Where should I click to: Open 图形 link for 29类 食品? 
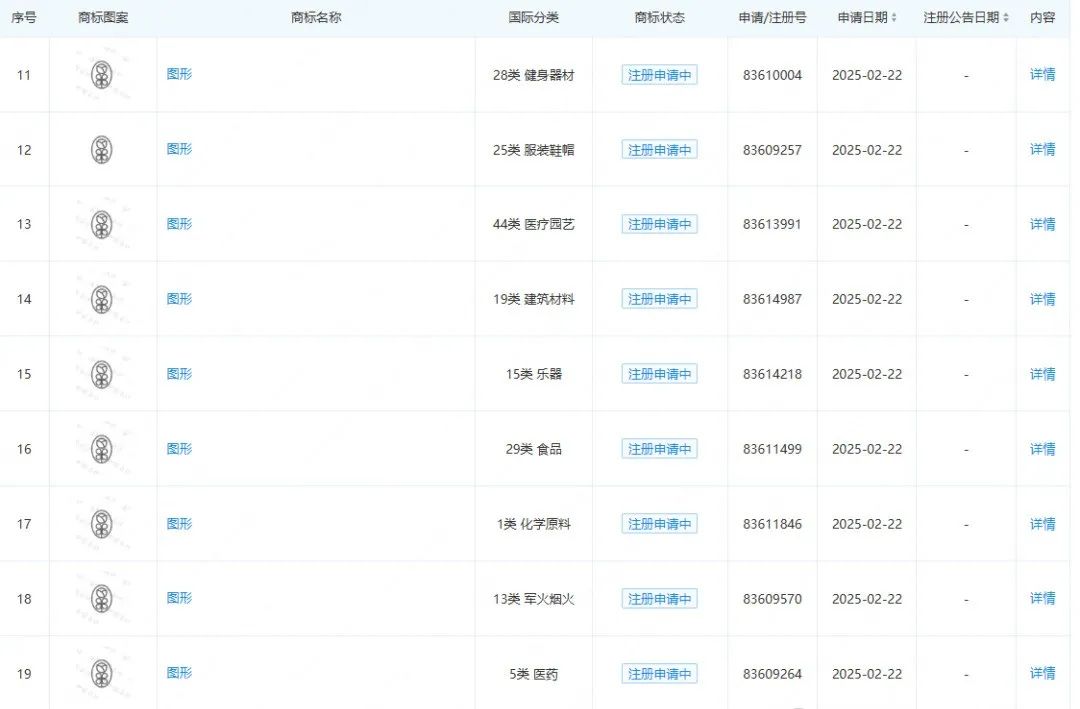[179, 449]
